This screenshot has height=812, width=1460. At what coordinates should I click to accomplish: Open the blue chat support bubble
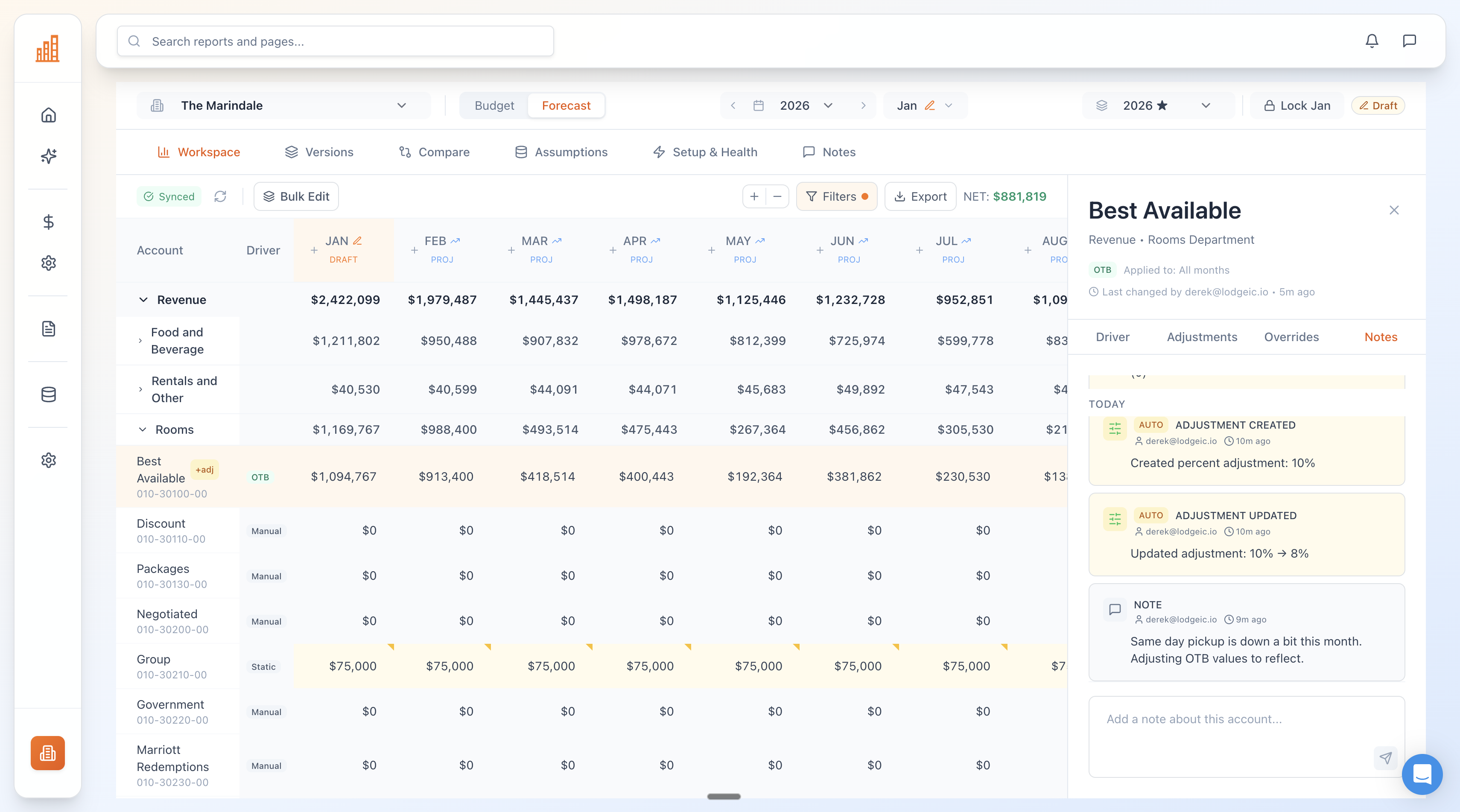tap(1422, 774)
